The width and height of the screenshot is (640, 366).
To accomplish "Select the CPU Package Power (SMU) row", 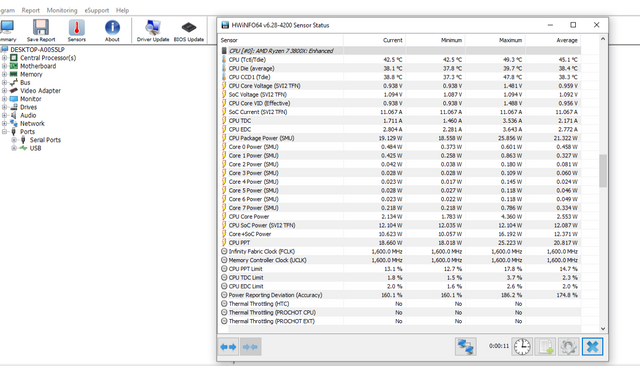I will point(400,138).
